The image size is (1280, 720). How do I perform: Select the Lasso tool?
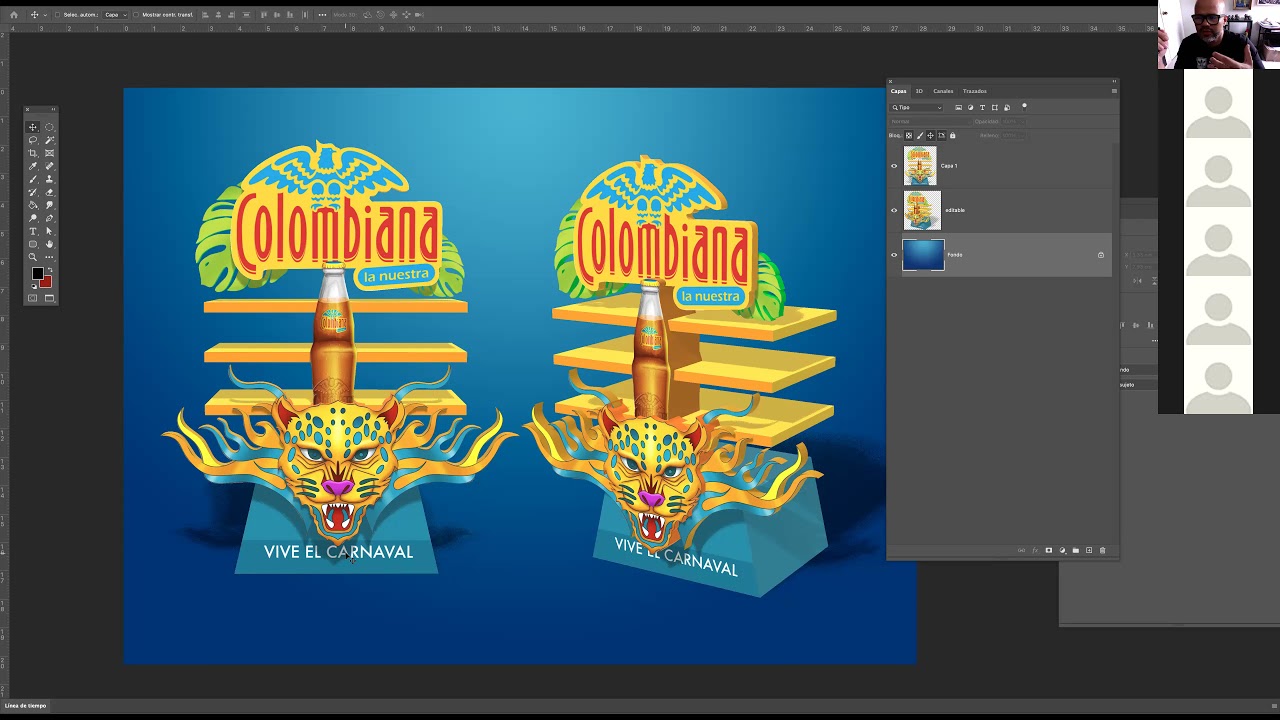tap(33, 140)
